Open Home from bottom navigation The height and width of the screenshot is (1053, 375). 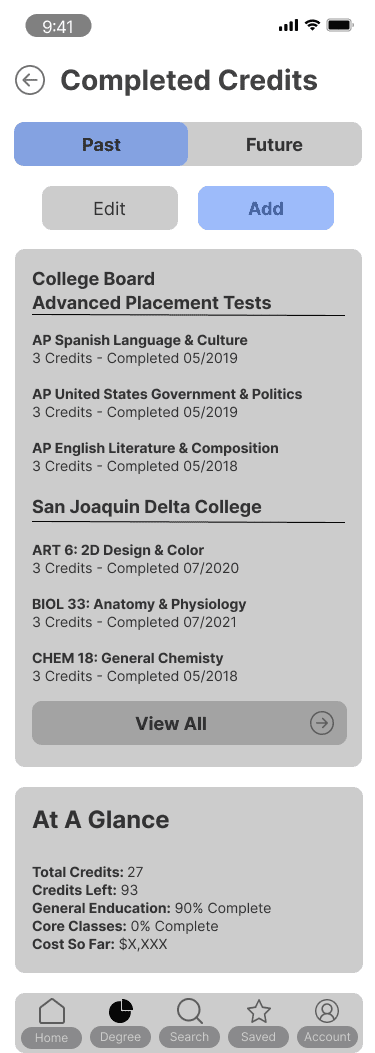(x=51, y=1011)
